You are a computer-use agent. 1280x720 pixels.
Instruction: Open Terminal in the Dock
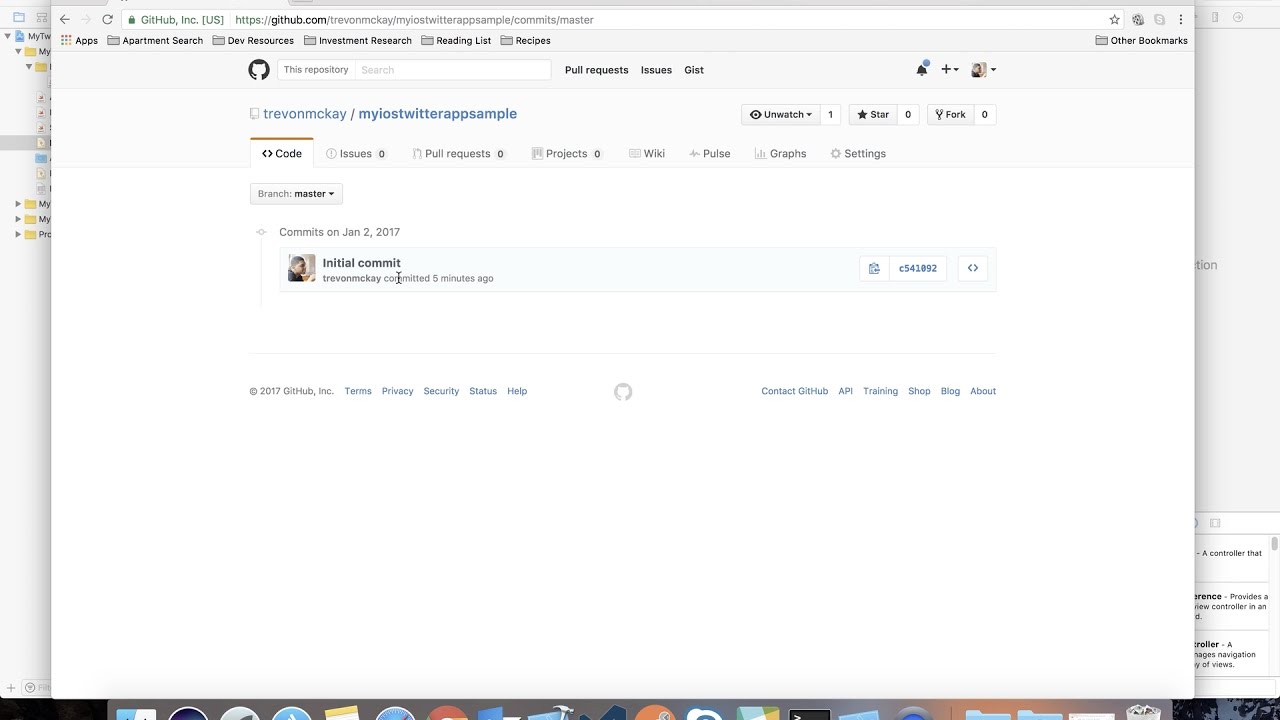coord(809,714)
